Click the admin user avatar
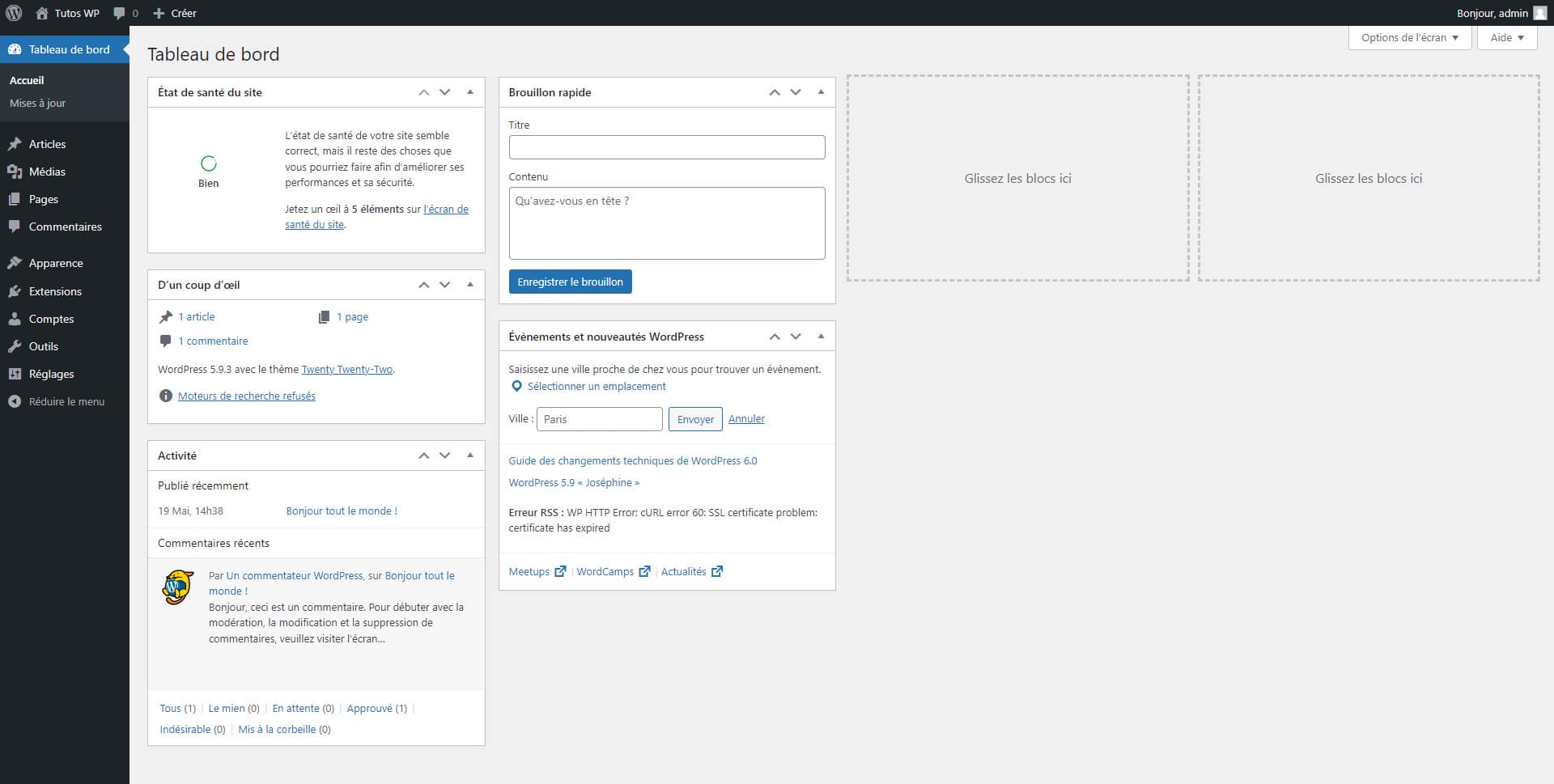 coord(1539,13)
